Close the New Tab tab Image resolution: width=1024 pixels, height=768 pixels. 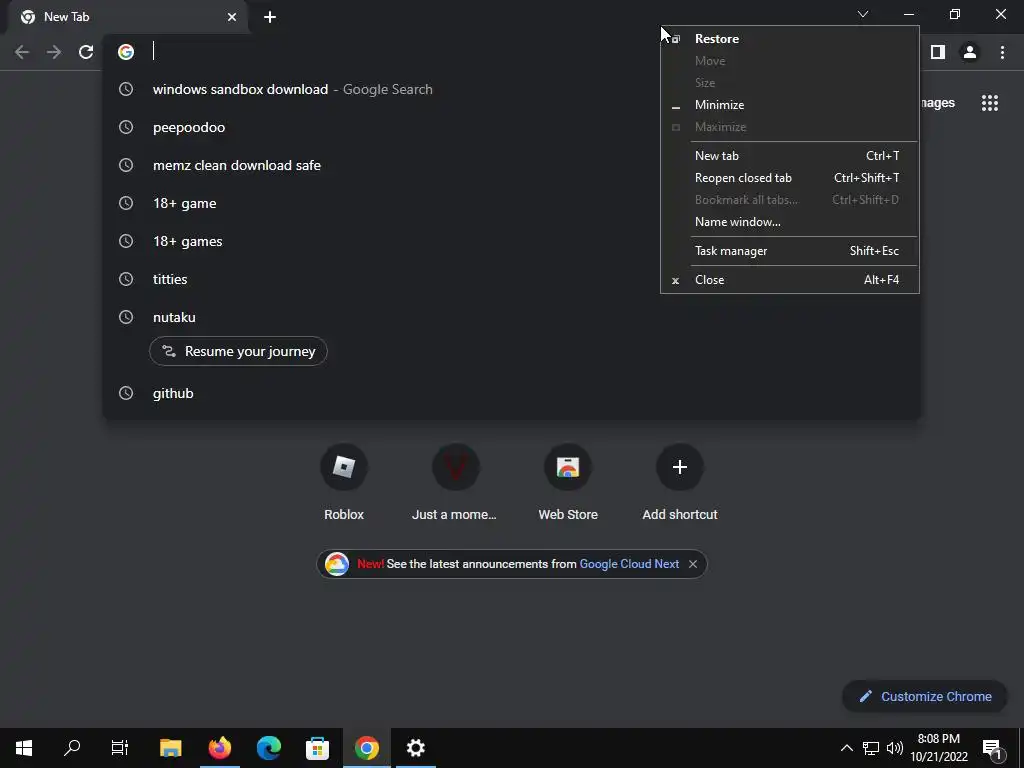232,17
